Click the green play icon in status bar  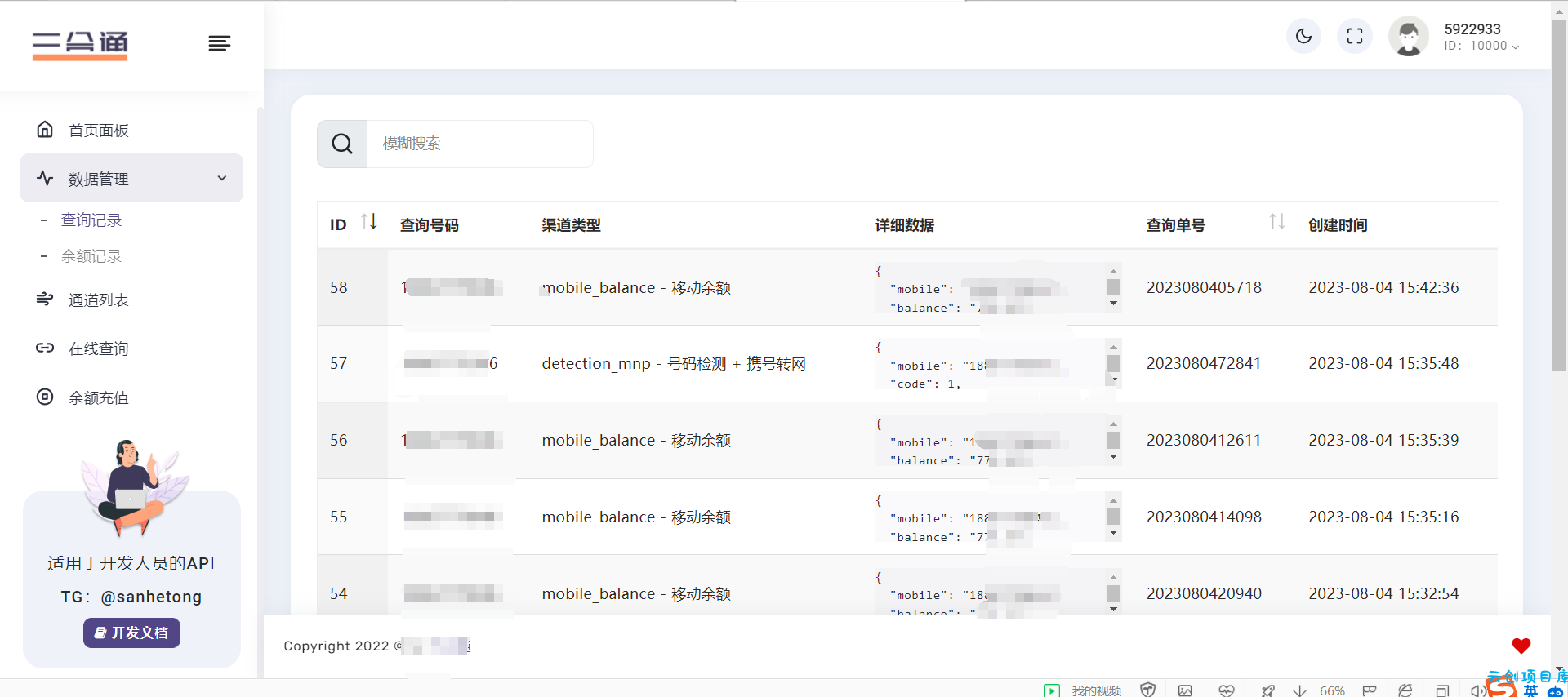(1052, 690)
